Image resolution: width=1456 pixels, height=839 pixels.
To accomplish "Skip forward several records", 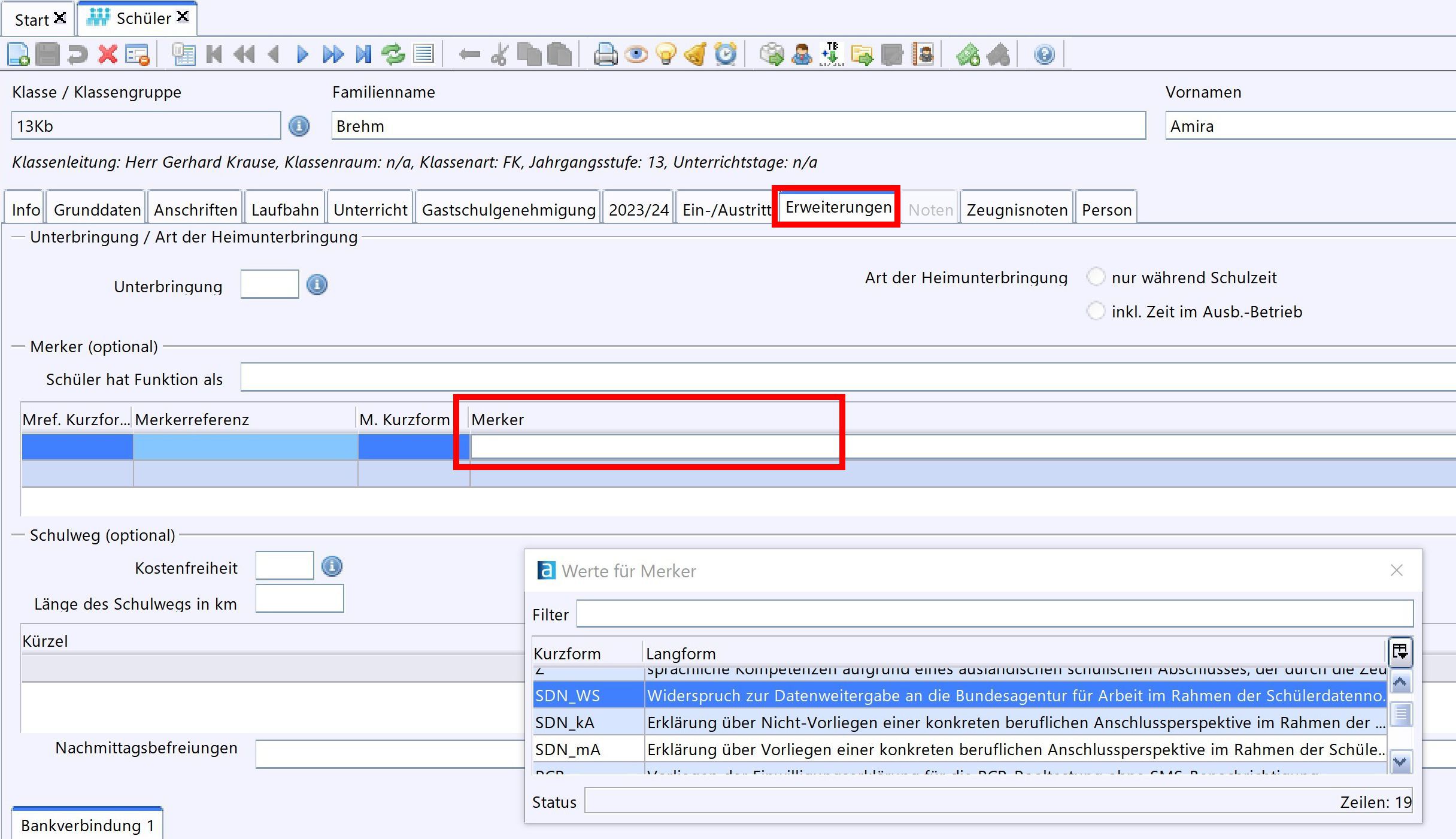I will [x=333, y=54].
